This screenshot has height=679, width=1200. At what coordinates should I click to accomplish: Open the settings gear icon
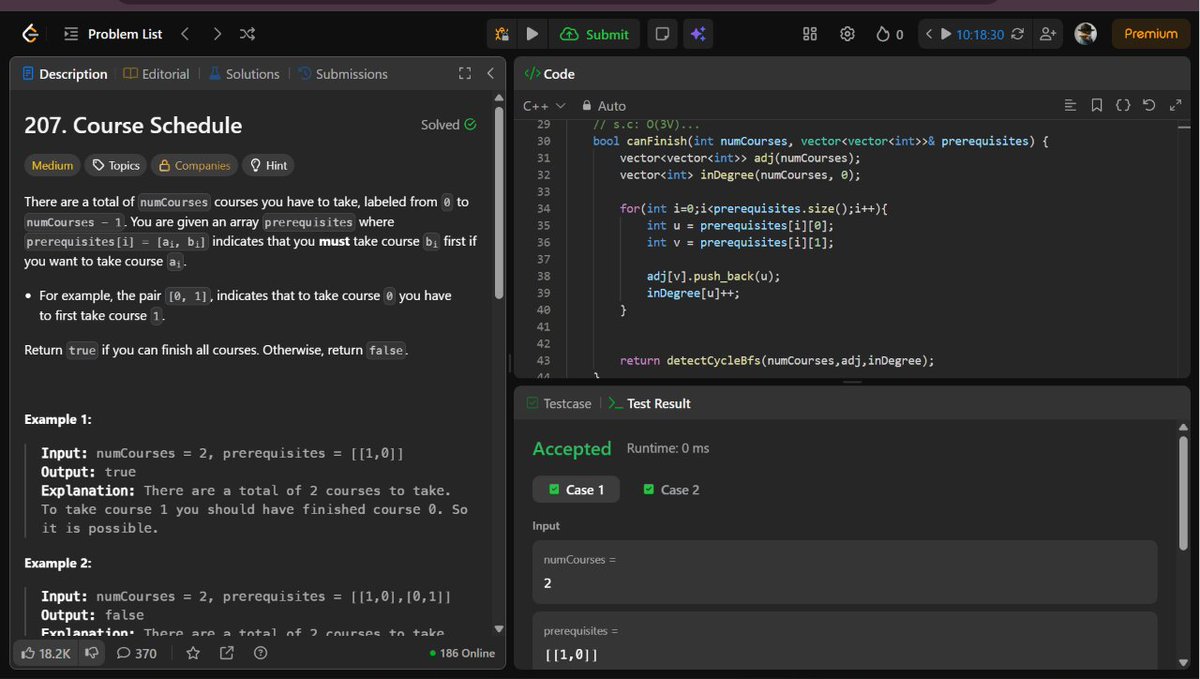[x=847, y=34]
